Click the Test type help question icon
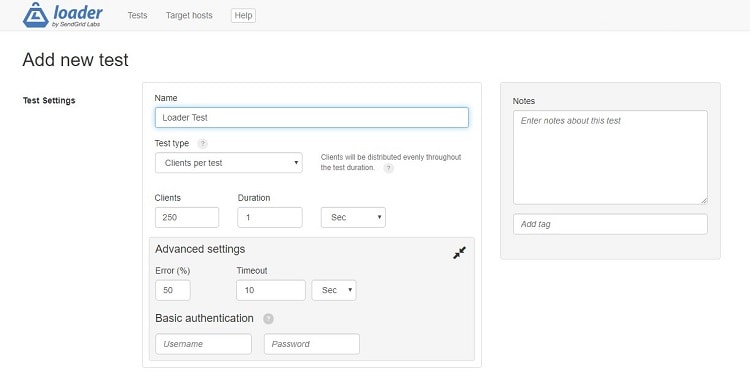Viewport: 750px width, 377px height. (203, 144)
